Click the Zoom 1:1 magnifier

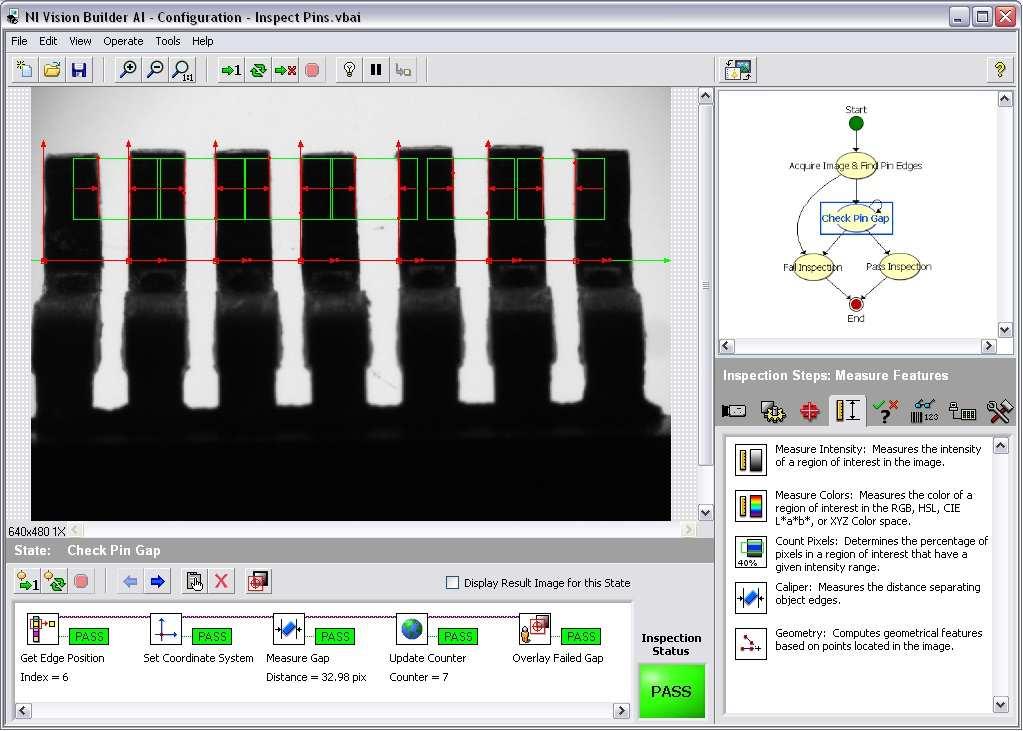tap(182, 70)
